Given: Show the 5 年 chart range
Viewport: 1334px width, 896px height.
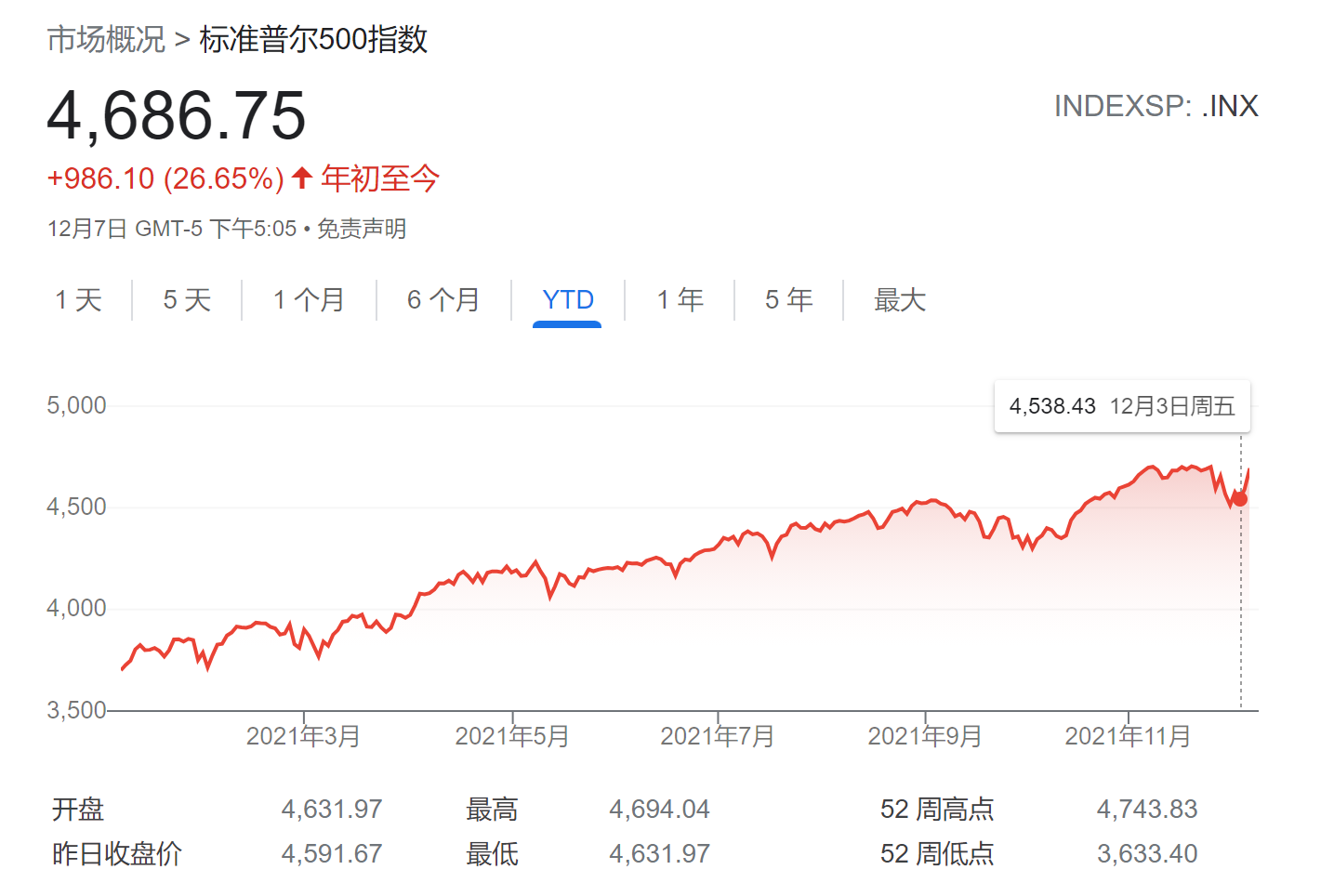Looking at the screenshot, I should pyautogui.click(x=788, y=299).
